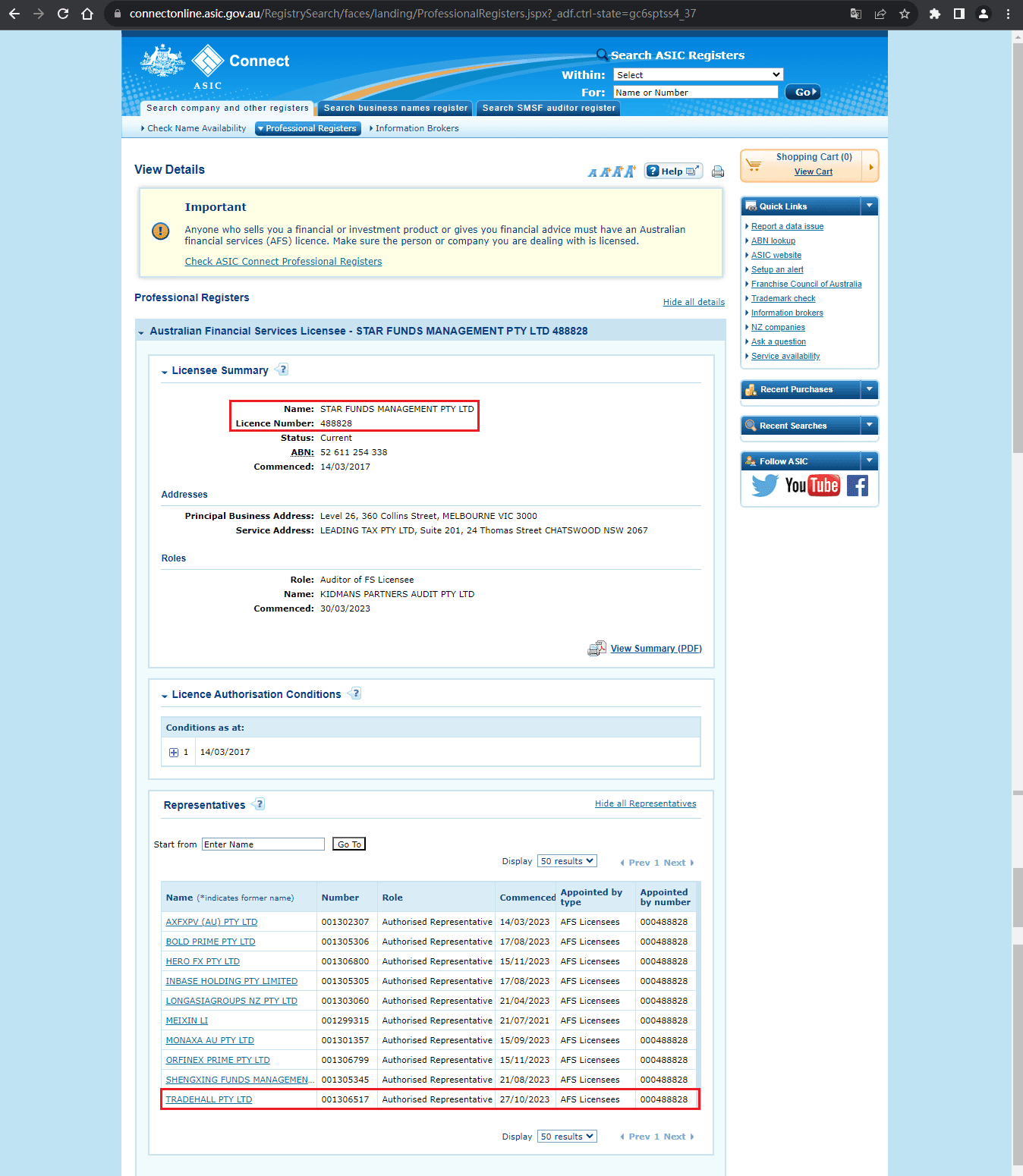The height and width of the screenshot is (1176, 1023).
Task: Open View Summary (PDF) link
Action: [x=656, y=648]
